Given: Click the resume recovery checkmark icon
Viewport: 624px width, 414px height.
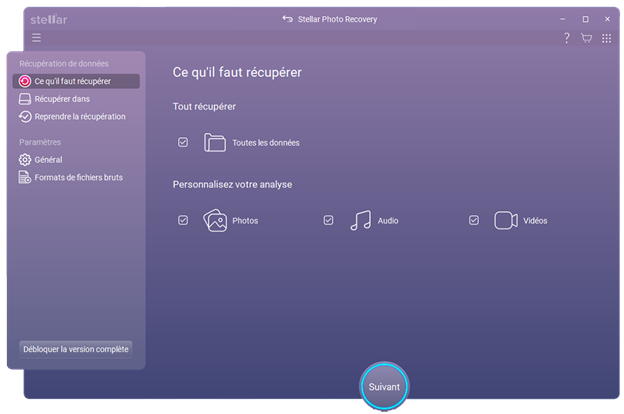Looking at the screenshot, I should (x=25, y=117).
